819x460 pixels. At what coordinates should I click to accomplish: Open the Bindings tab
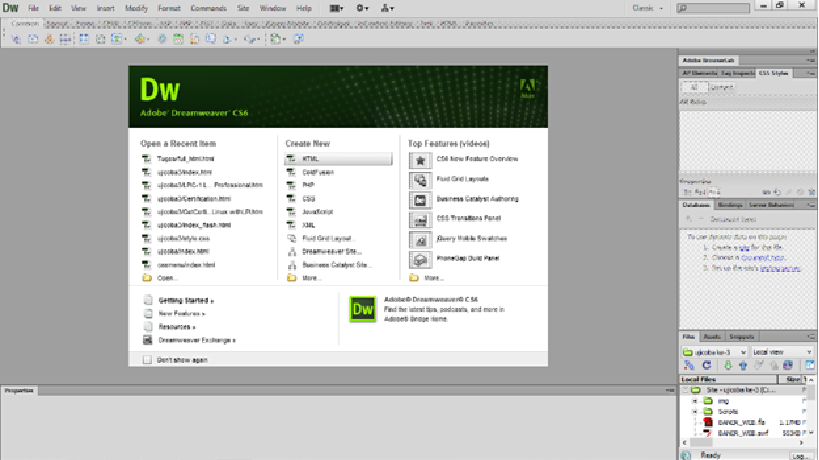point(730,205)
